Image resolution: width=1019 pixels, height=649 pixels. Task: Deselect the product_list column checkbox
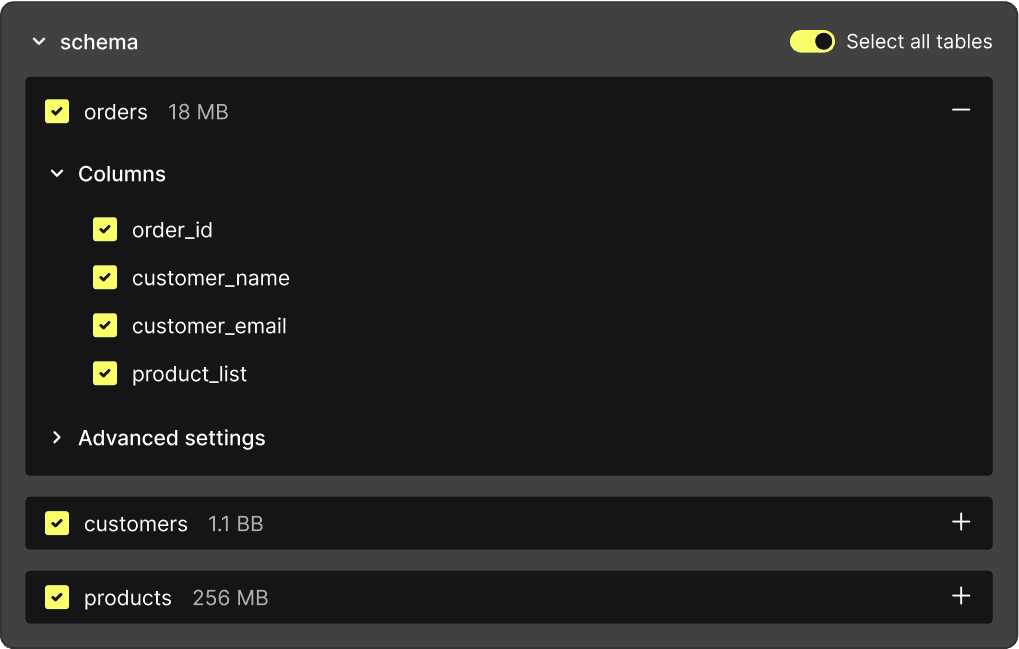pyautogui.click(x=105, y=374)
